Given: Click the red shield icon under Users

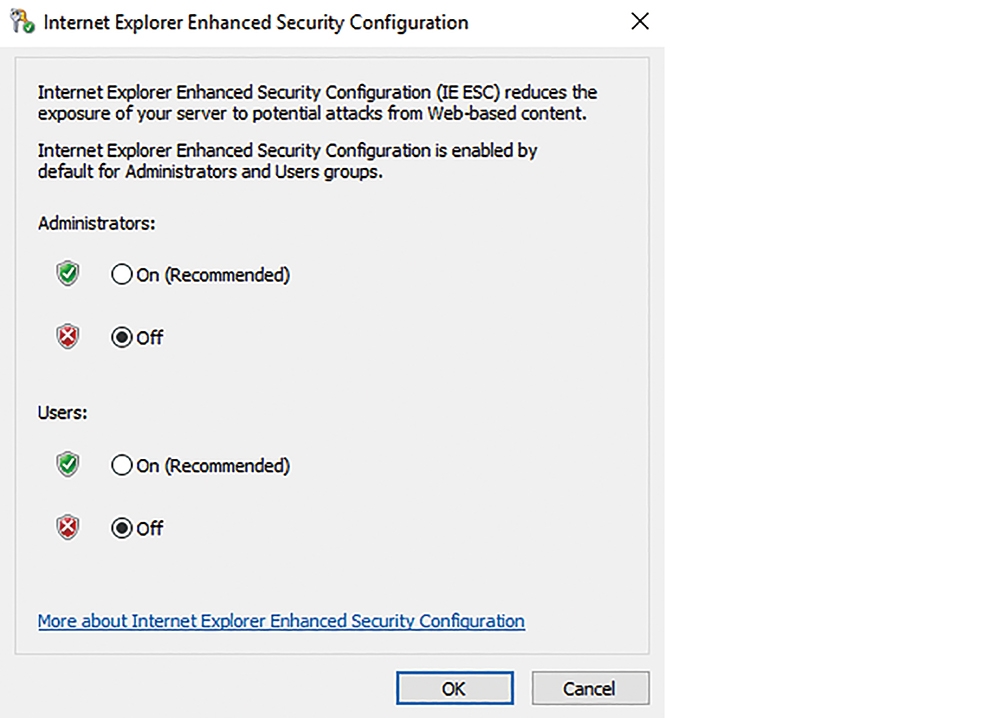Looking at the screenshot, I should click(68, 527).
